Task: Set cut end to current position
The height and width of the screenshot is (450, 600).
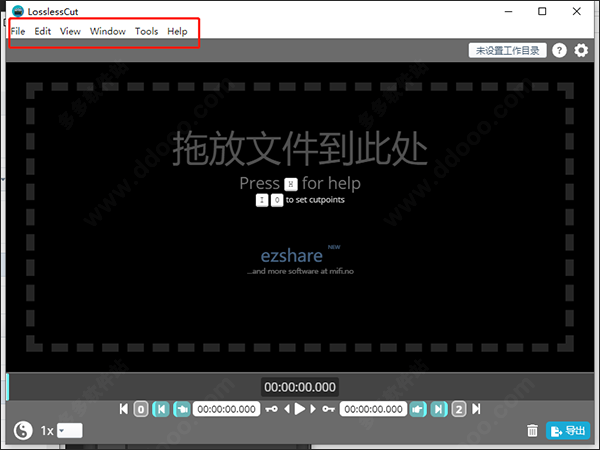Action: tap(418, 409)
